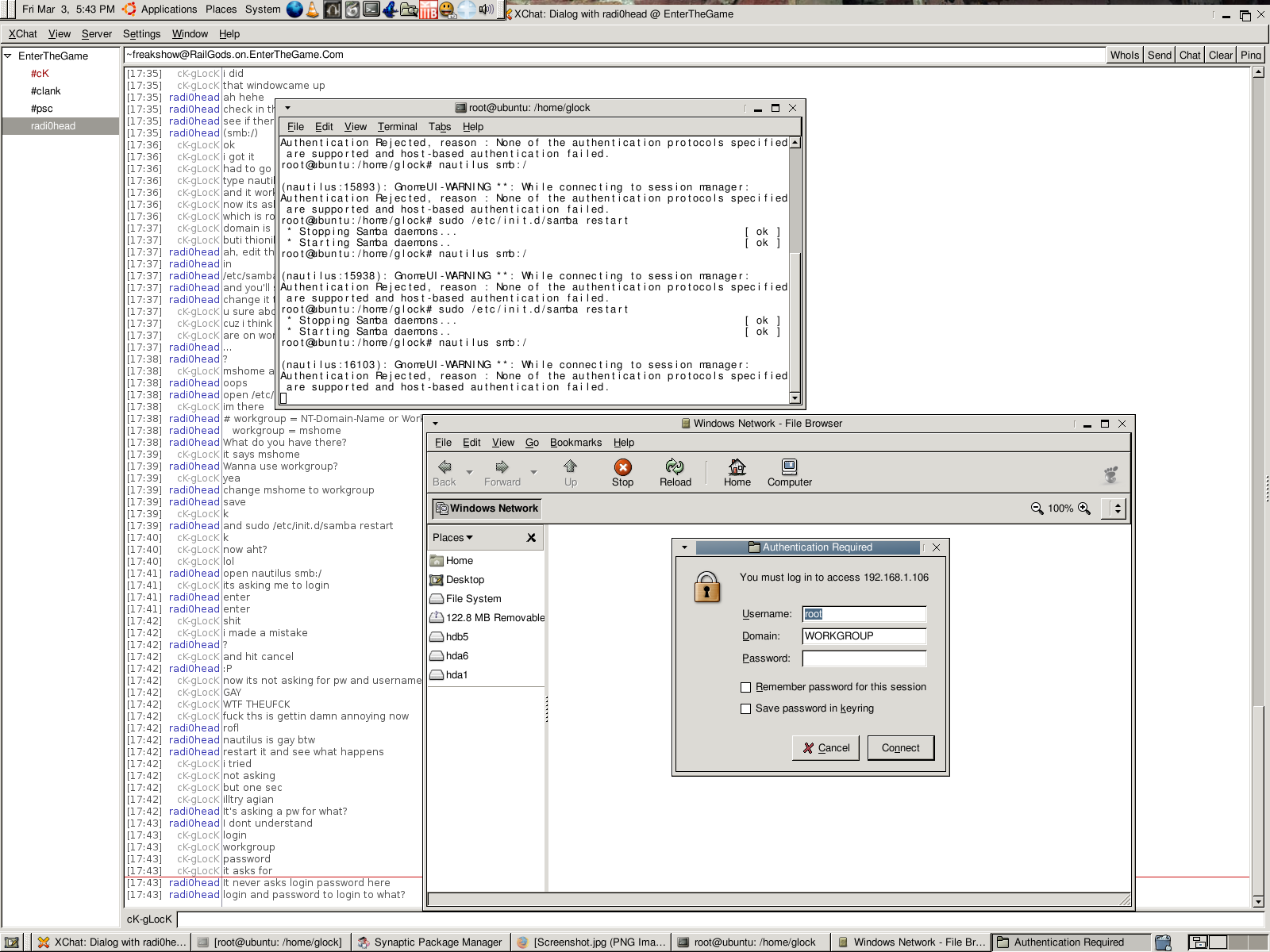Open Places dropdown in sidebar header
Viewport: 1270px width, 952px height.
452,538
